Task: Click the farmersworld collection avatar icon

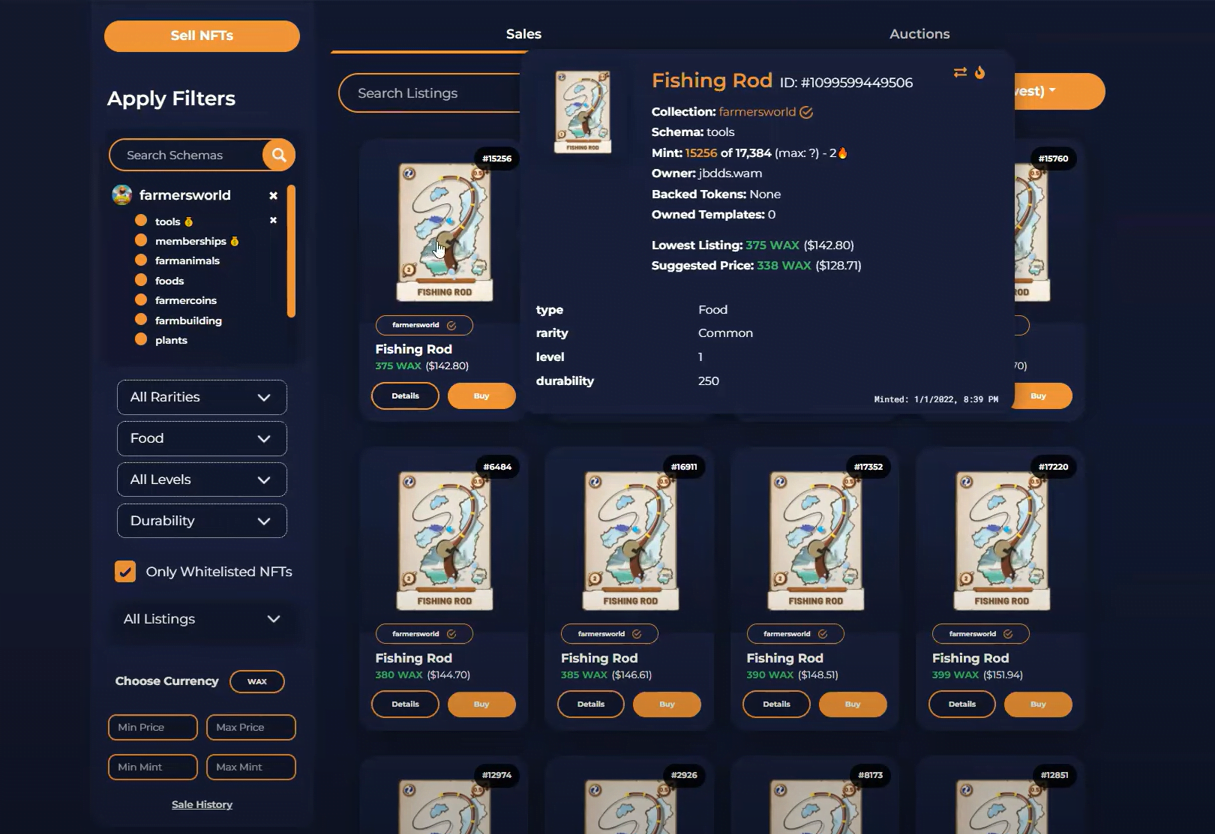Action: 122,195
